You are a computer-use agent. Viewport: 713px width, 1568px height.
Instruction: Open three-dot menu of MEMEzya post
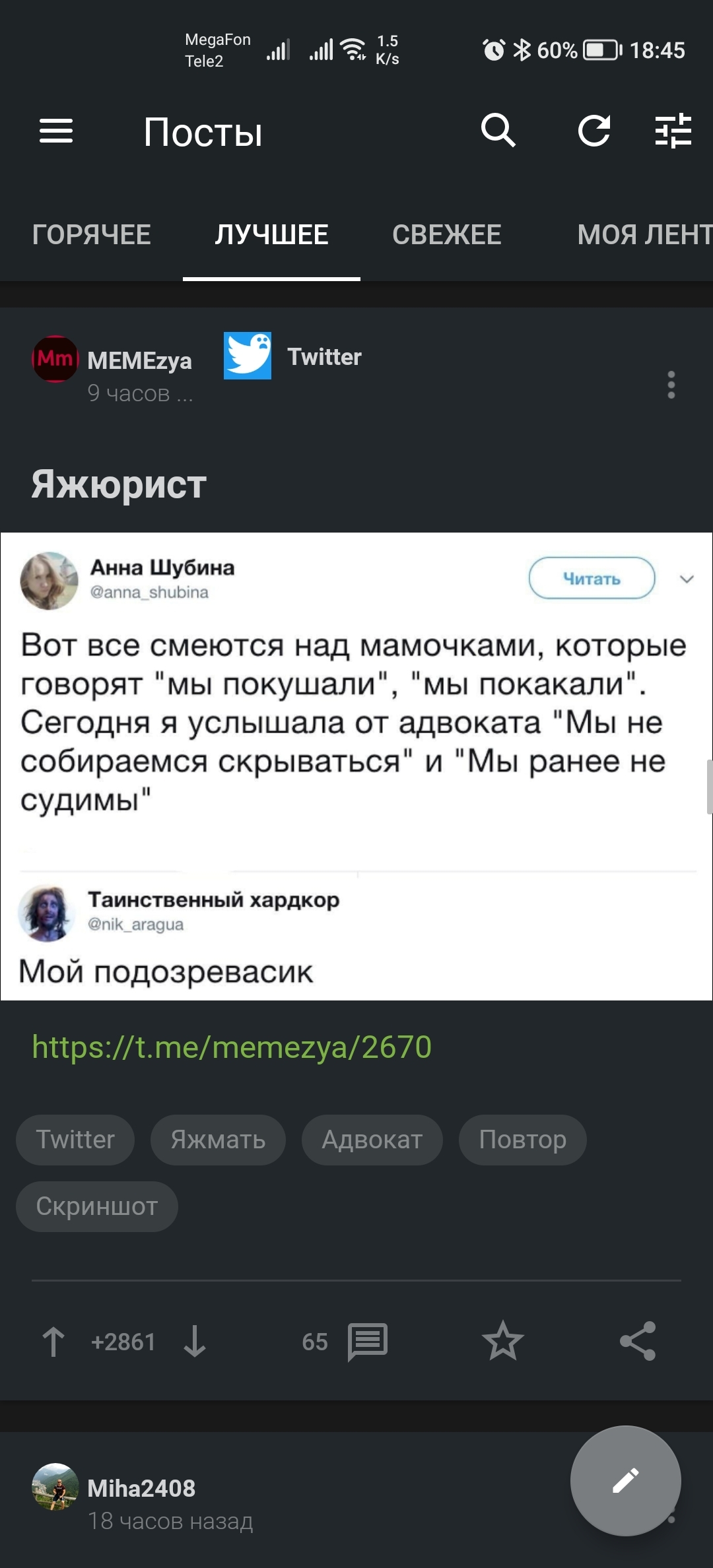point(671,385)
